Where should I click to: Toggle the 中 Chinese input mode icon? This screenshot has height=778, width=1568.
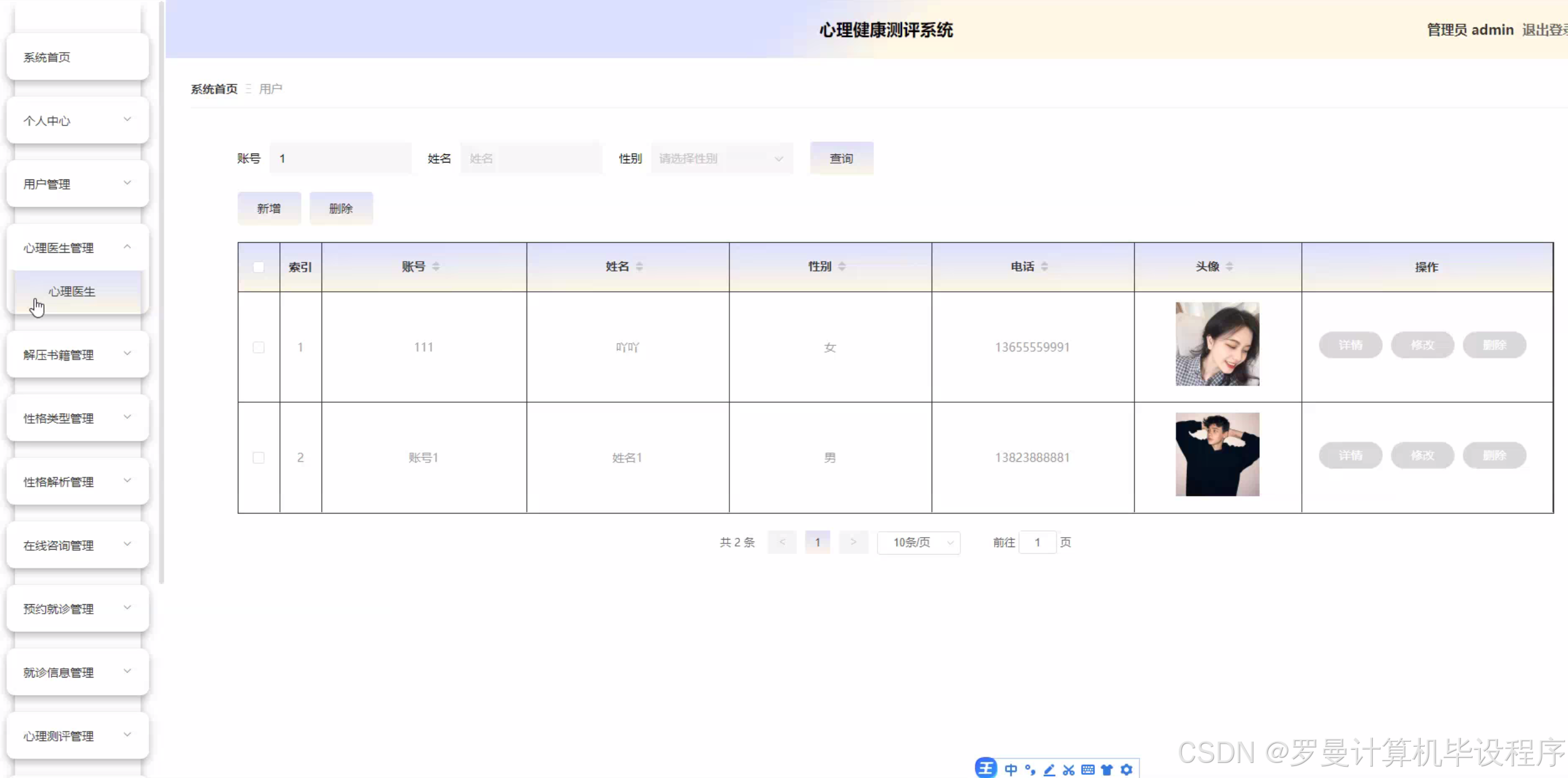point(1011,770)
